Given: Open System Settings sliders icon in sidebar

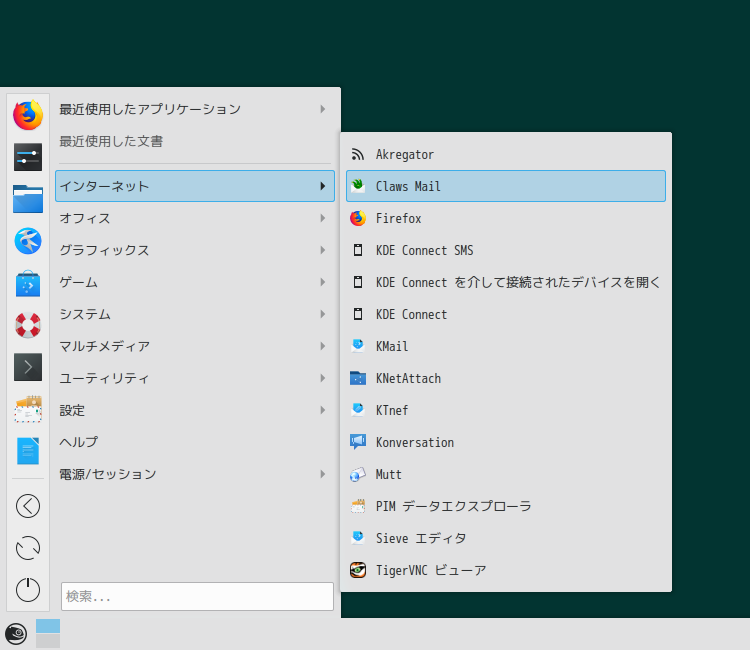Looking at the screenshot, I should (x=28, y=157).
